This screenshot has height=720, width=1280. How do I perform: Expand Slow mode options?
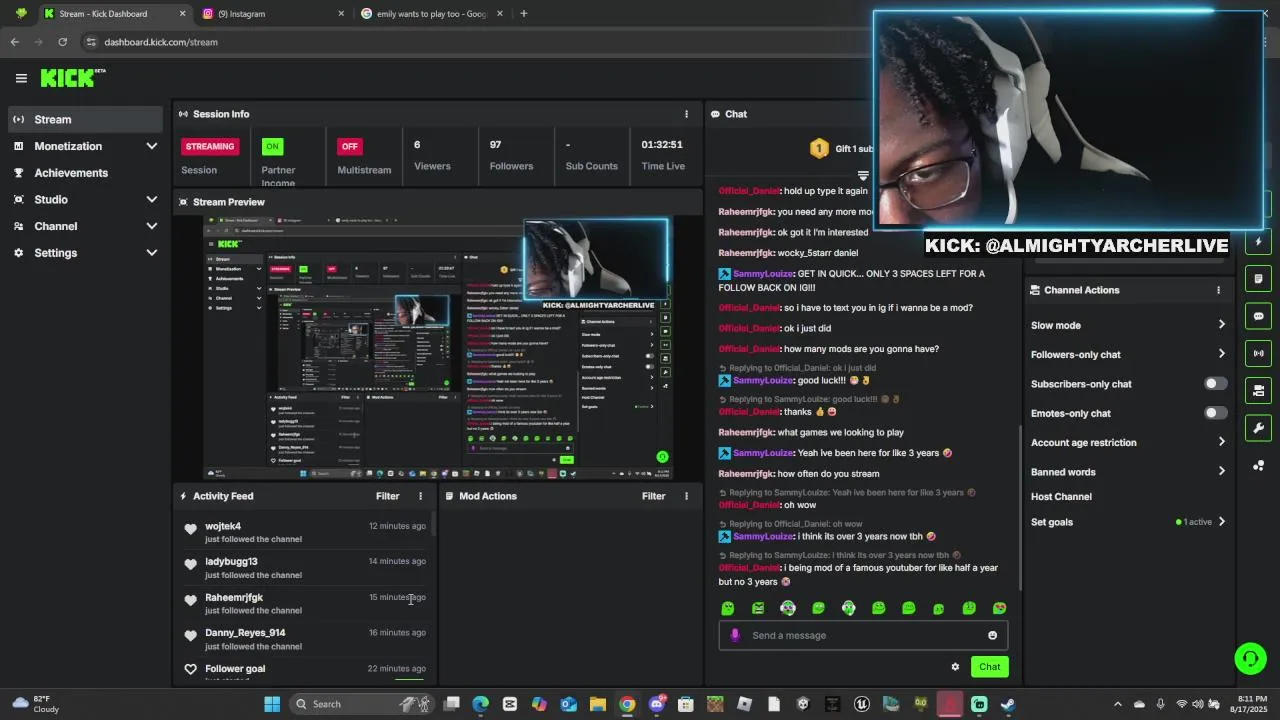pos(1128,325)
